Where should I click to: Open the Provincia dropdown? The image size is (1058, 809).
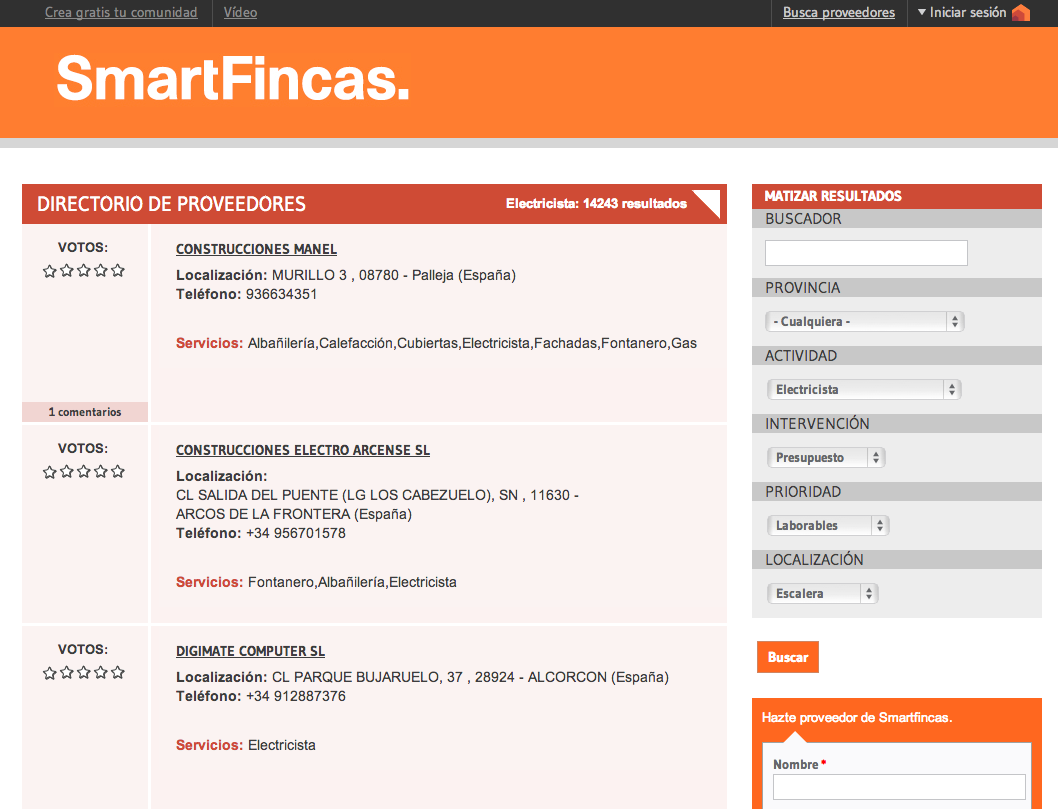pyautogui.click(x=865, y=322)
